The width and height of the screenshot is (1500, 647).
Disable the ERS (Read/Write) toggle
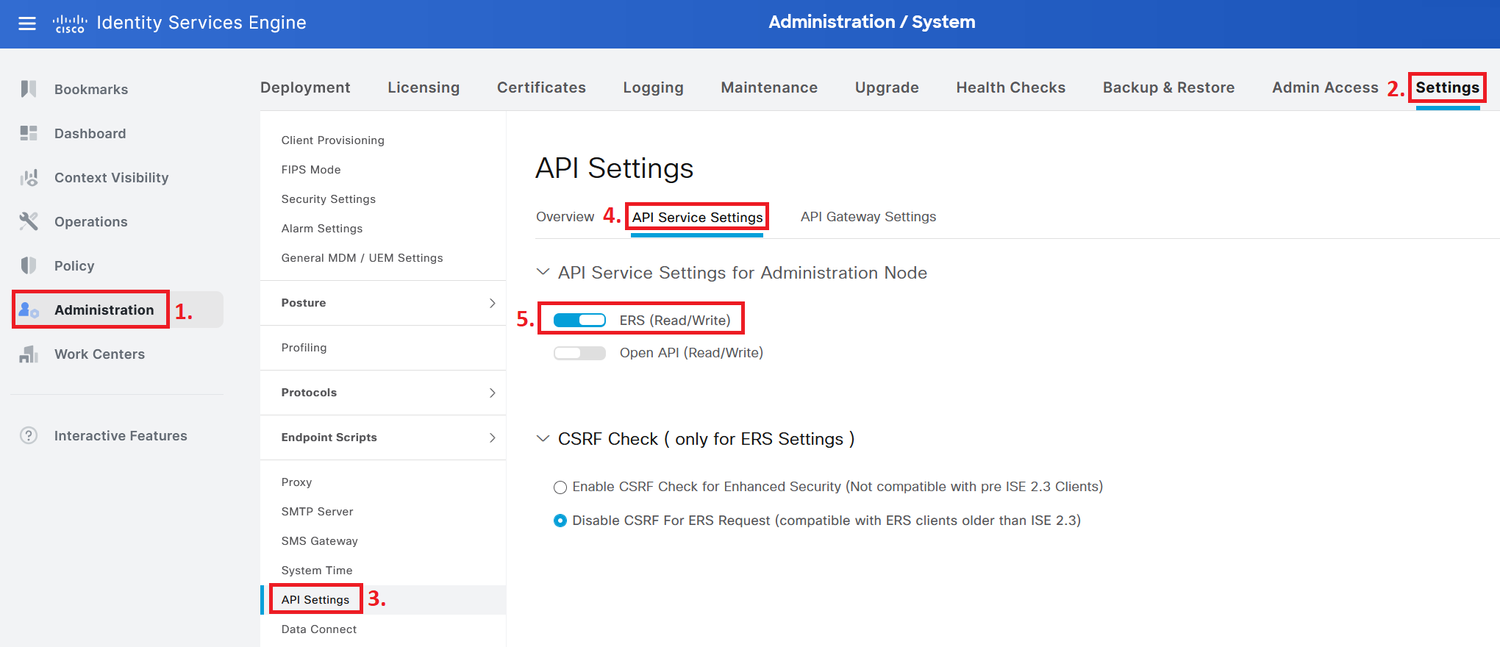[x=578, y=318]
